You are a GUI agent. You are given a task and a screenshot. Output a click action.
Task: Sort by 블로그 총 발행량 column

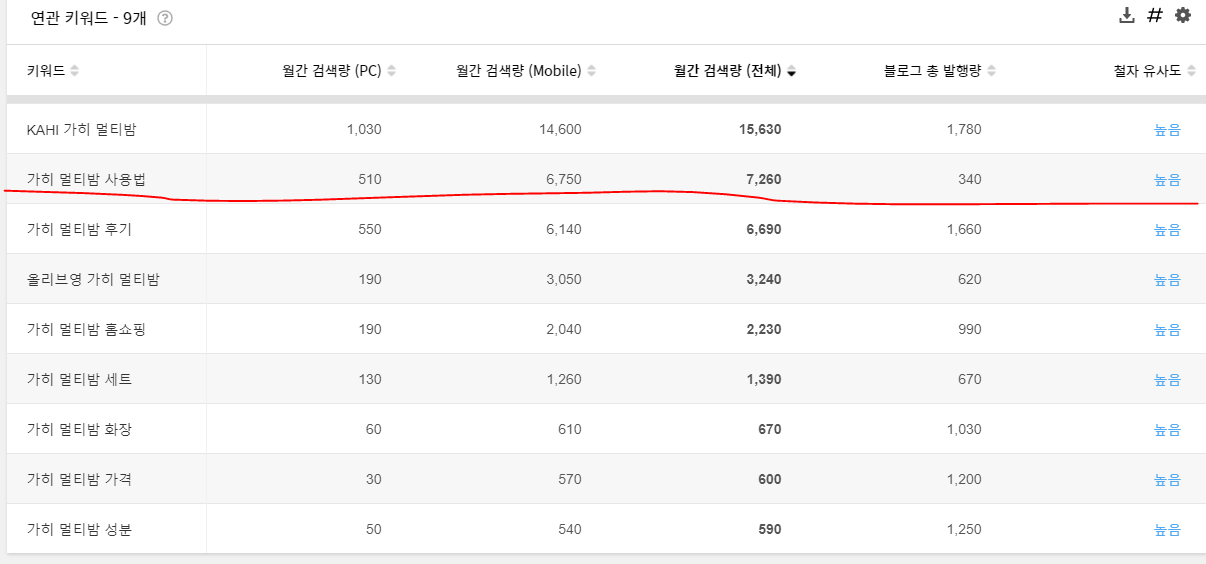991,71
